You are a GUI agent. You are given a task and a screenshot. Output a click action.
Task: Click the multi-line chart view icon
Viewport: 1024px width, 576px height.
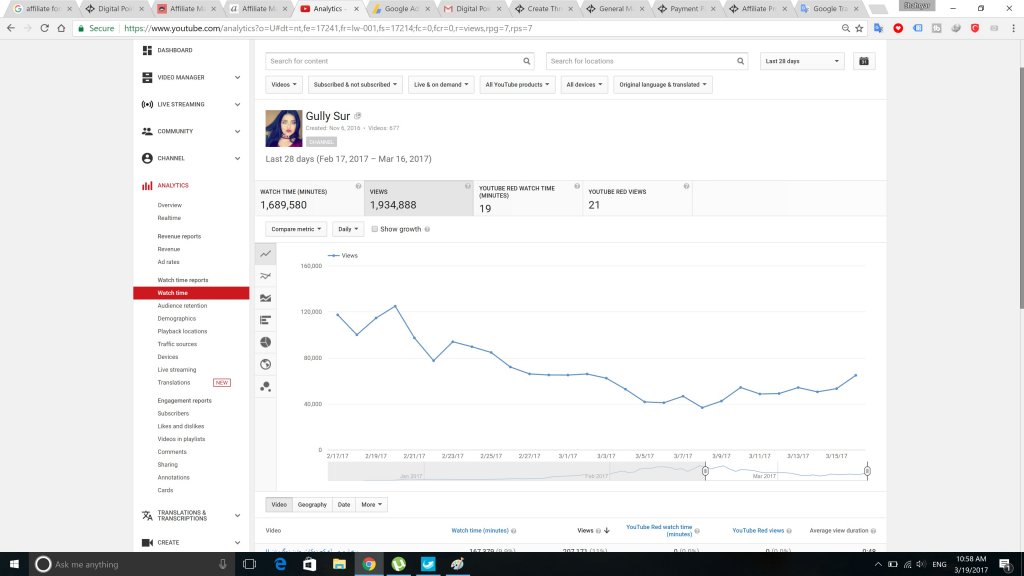265,276
